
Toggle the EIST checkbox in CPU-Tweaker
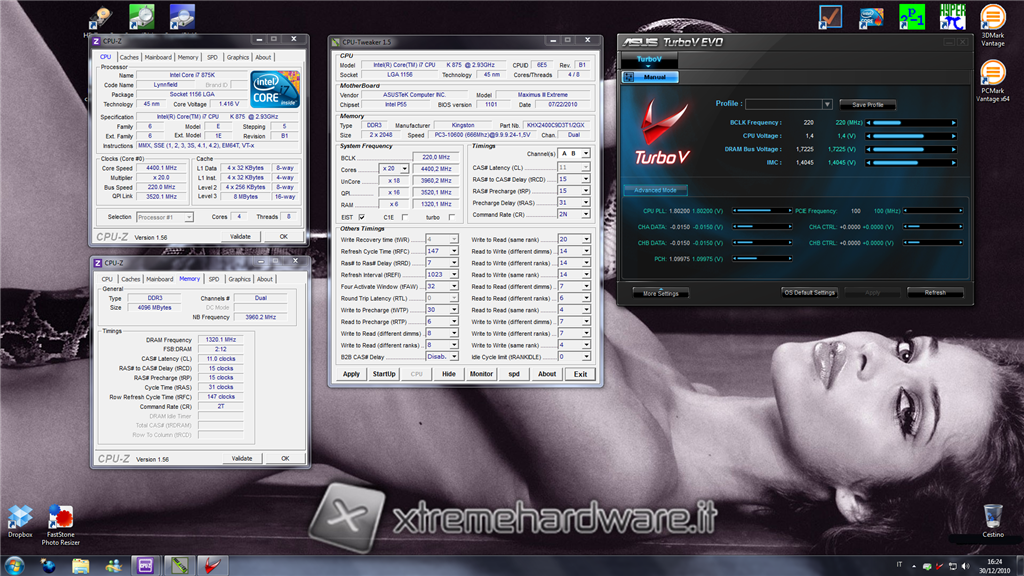(361, 217)
